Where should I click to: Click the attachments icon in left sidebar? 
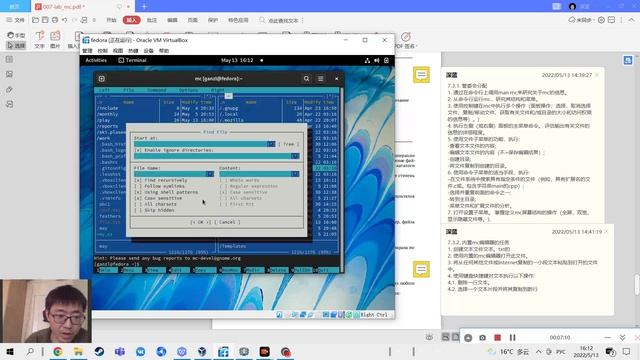coord(9,89)
